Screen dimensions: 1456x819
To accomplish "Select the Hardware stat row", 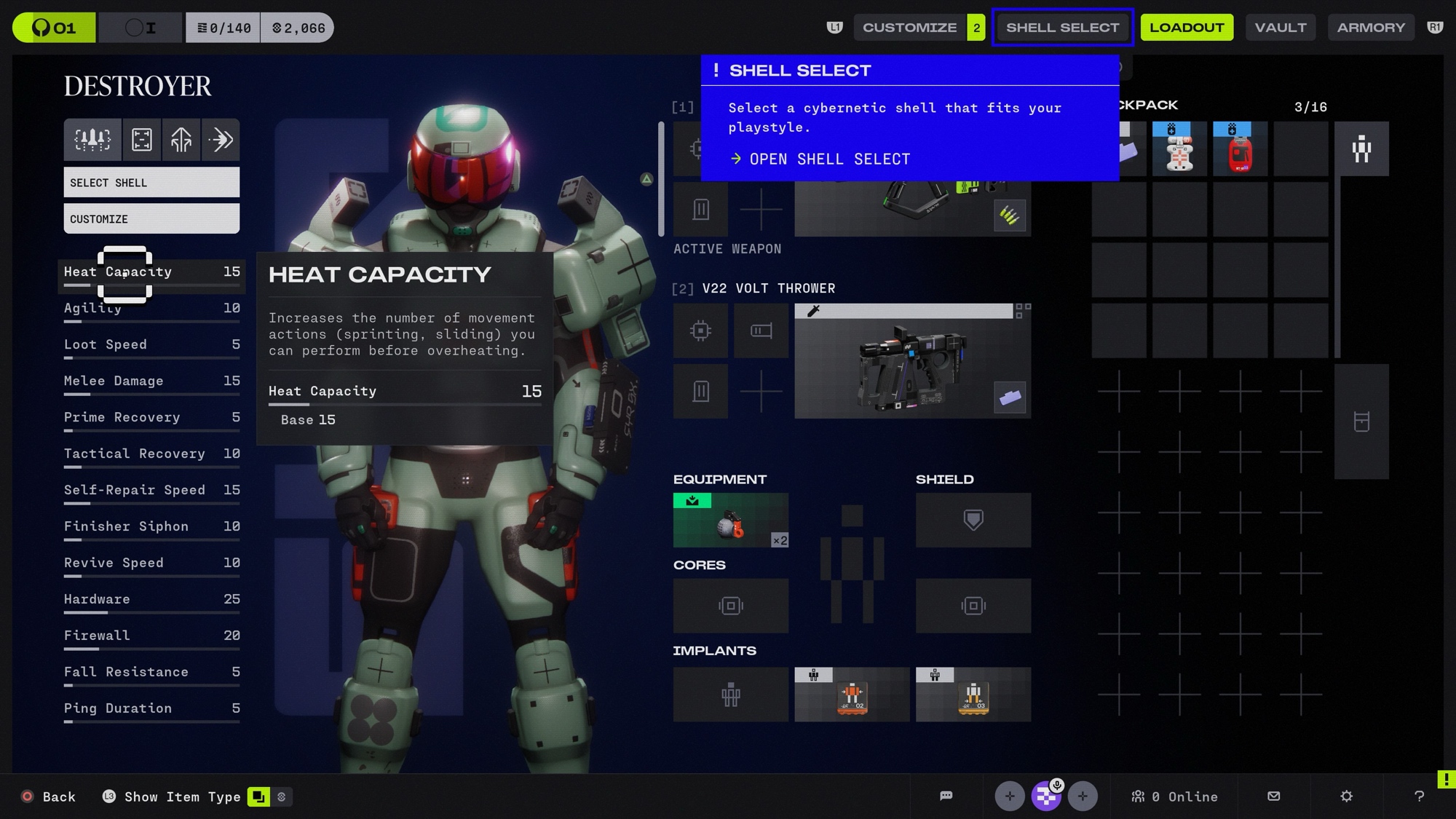I will [151, 599].
